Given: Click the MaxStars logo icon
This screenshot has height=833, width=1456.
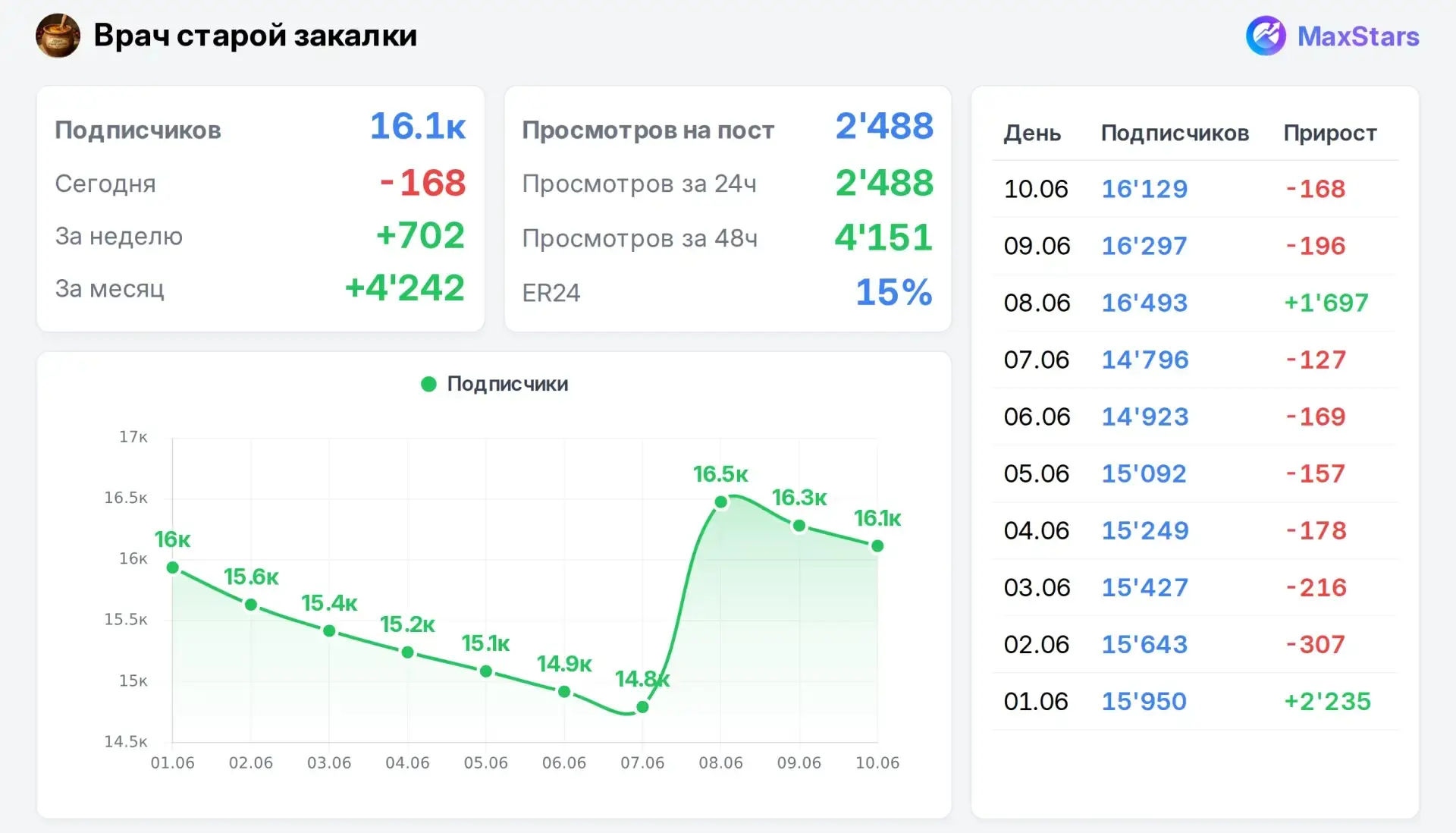Looking at the screenshot, I should click(x=1266, y=36).
